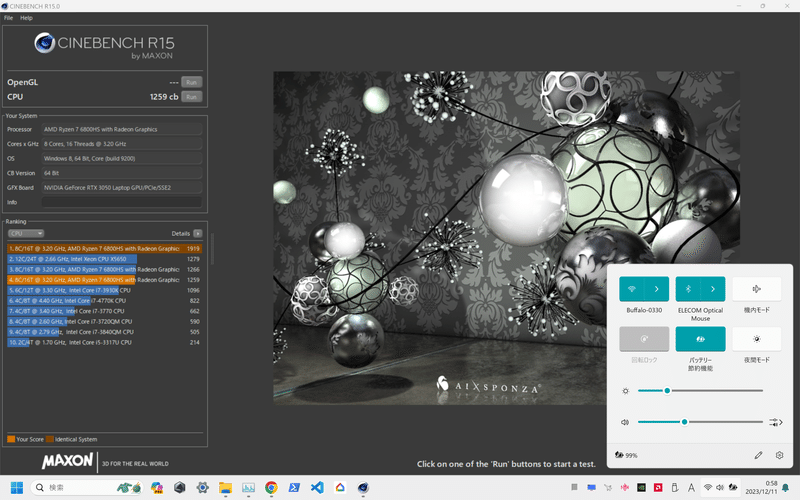Mute sound via speaker icon by volume slider
Image resolution: width=800 pixels, height=500 pixels.
tap(625, 422)
